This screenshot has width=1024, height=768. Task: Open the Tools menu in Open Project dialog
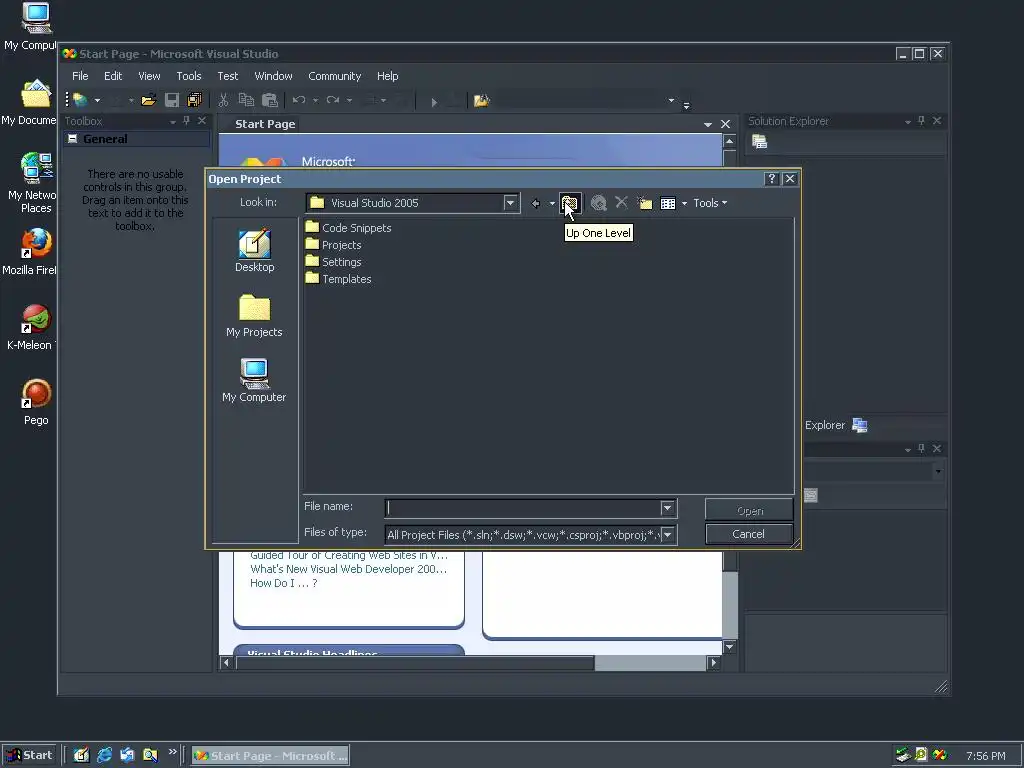710,203
